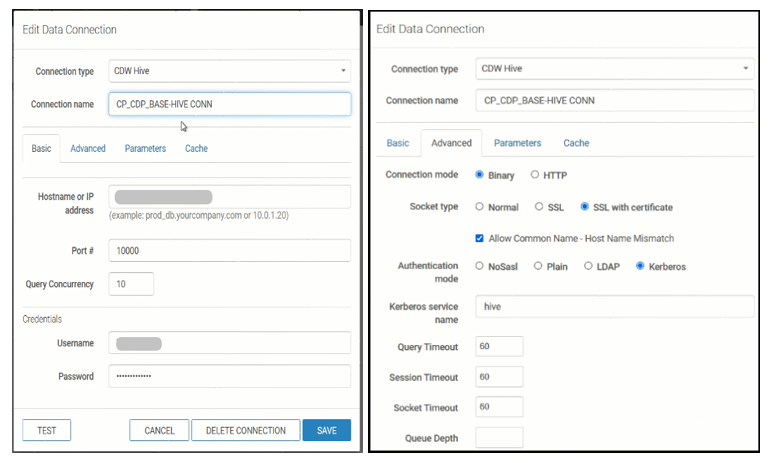Click the SAVE button
The image size is (774, 463).
(x=327, y=430)
